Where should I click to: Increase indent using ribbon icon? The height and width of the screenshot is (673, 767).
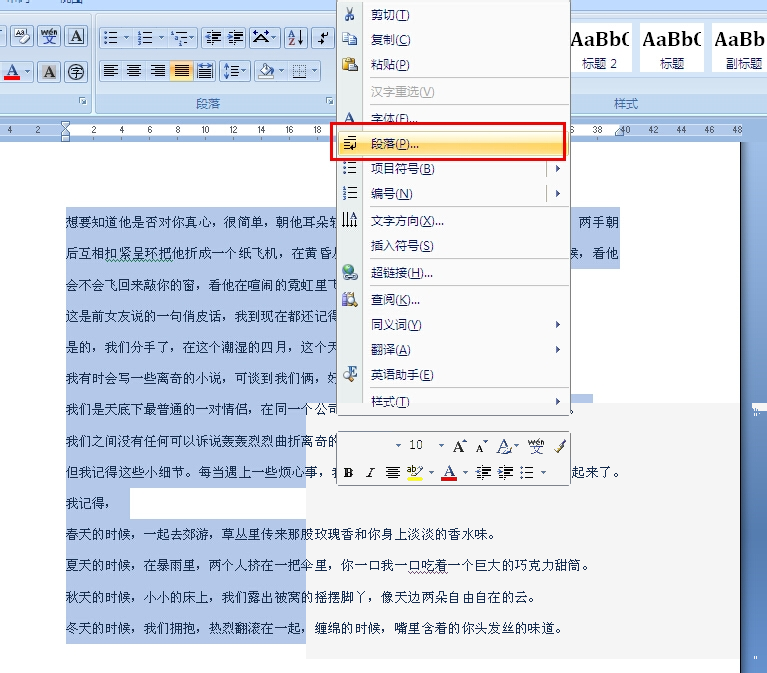(x=235, y=38)
